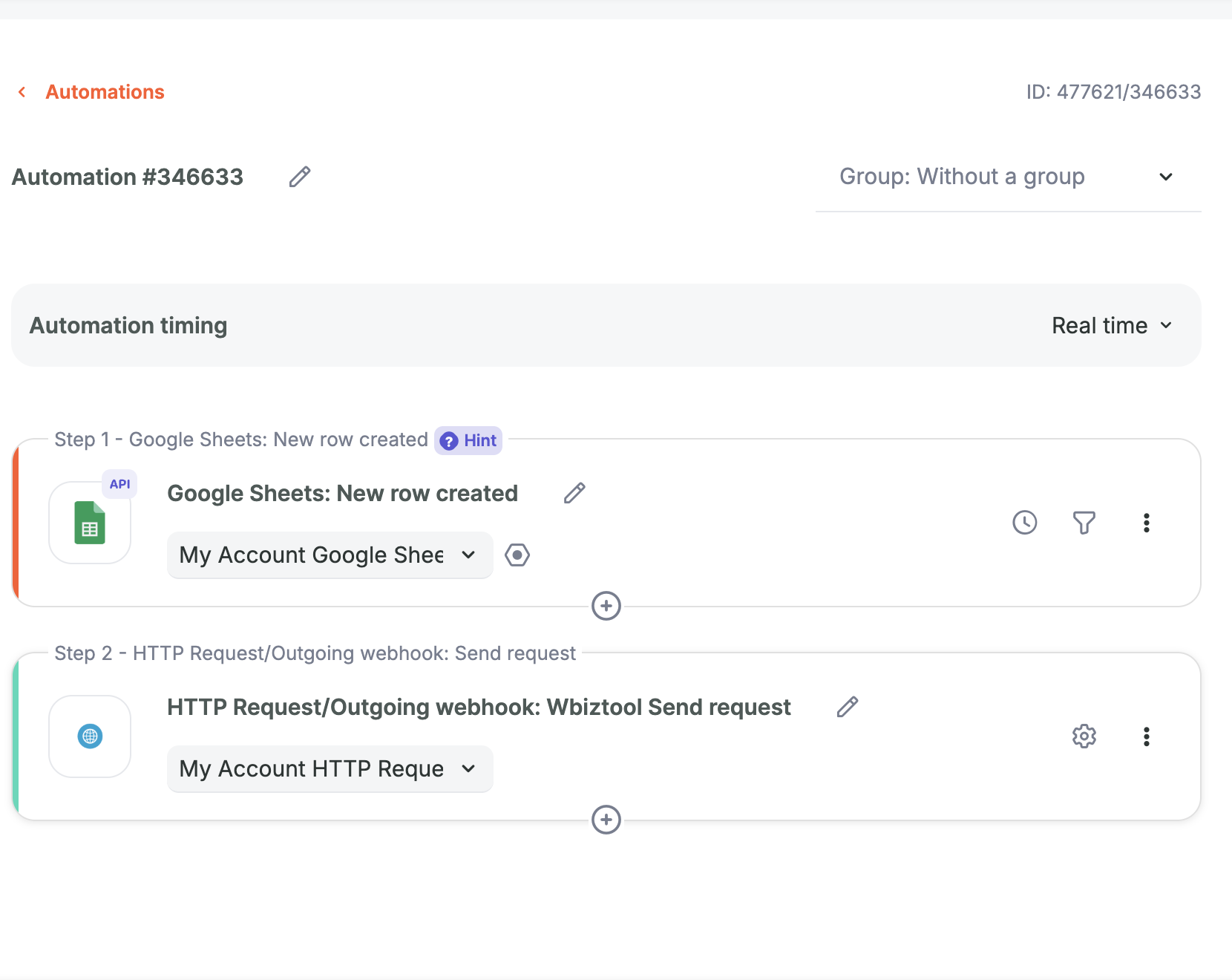This screenshot has width=1232, height=980.
Task: Click the ID: 477621/346633 text
Action: coord(1113,92)
